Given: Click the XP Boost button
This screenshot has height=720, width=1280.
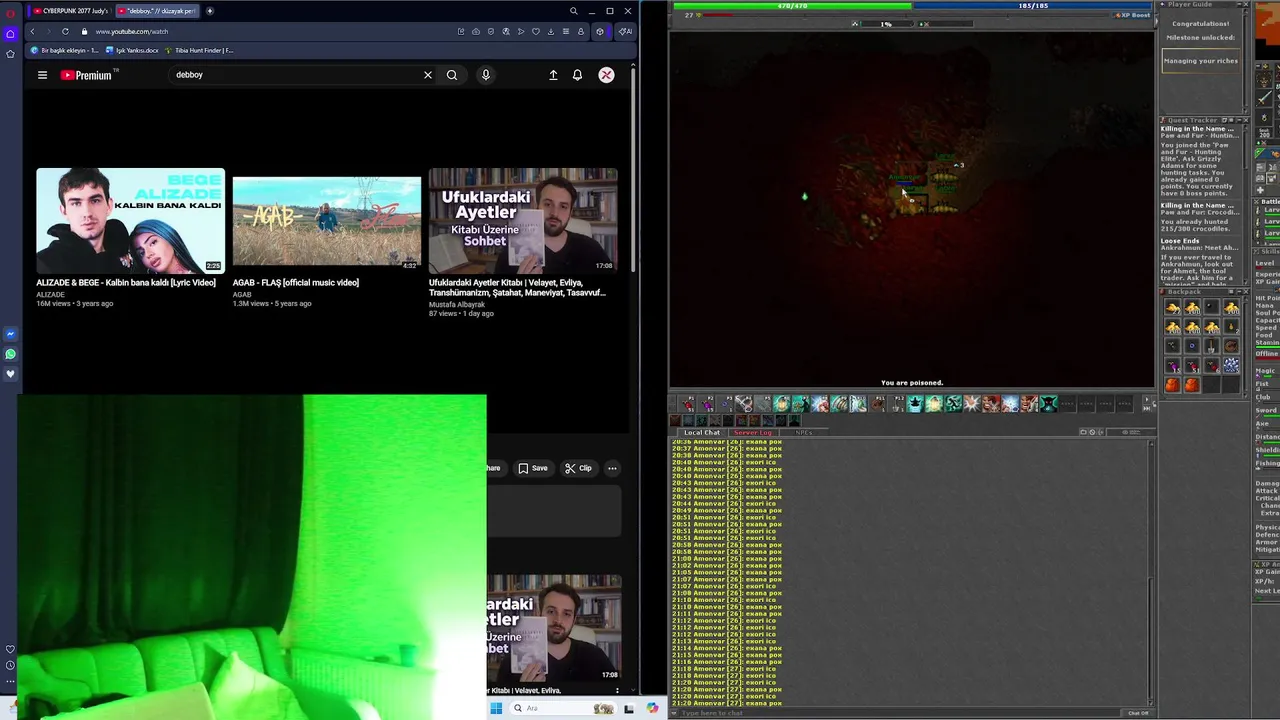Looking at the screenshot, I should (x=1133, y=15).
